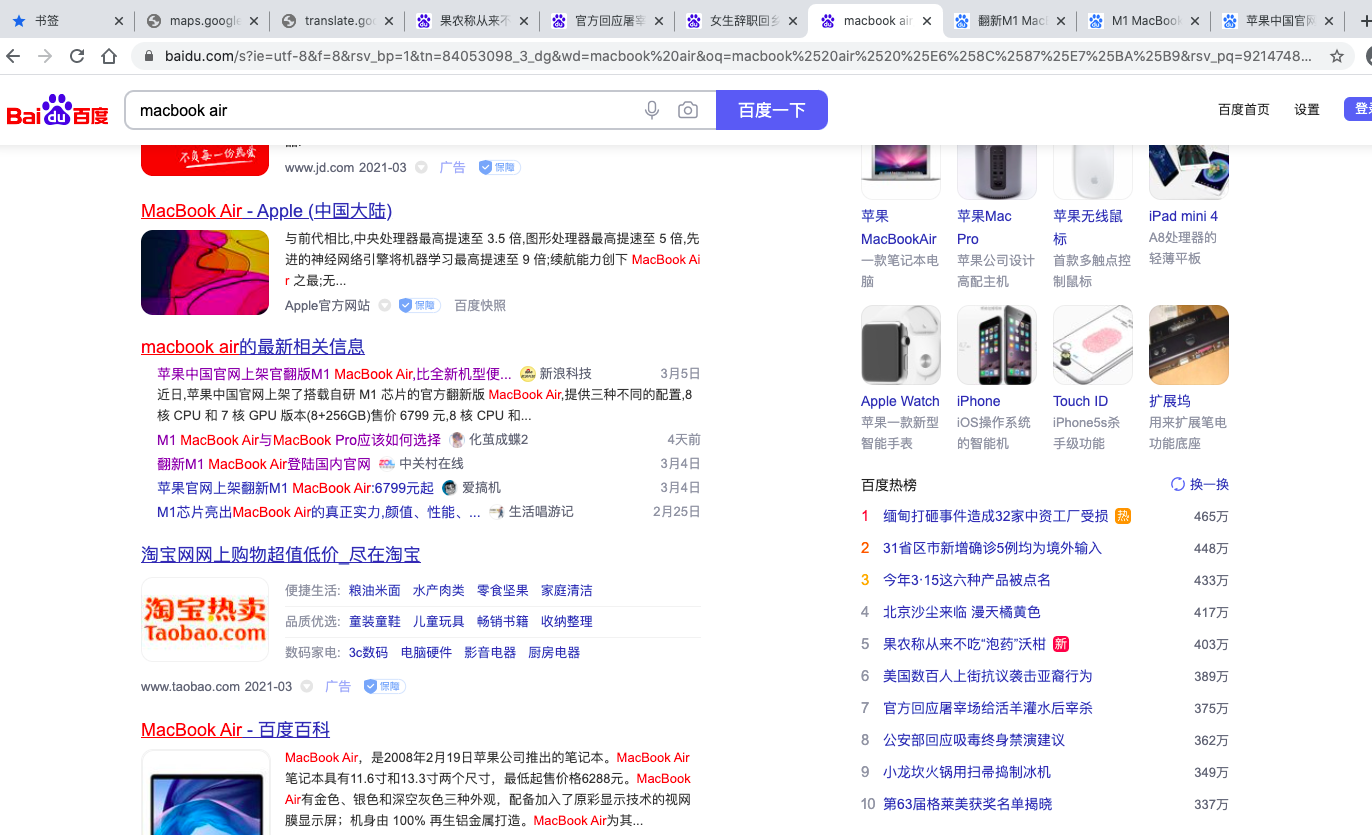The height and width of the screenshot is (835, 1372).
Task: Go to 百度首页 from the top right
Action: coord(1243,109)
